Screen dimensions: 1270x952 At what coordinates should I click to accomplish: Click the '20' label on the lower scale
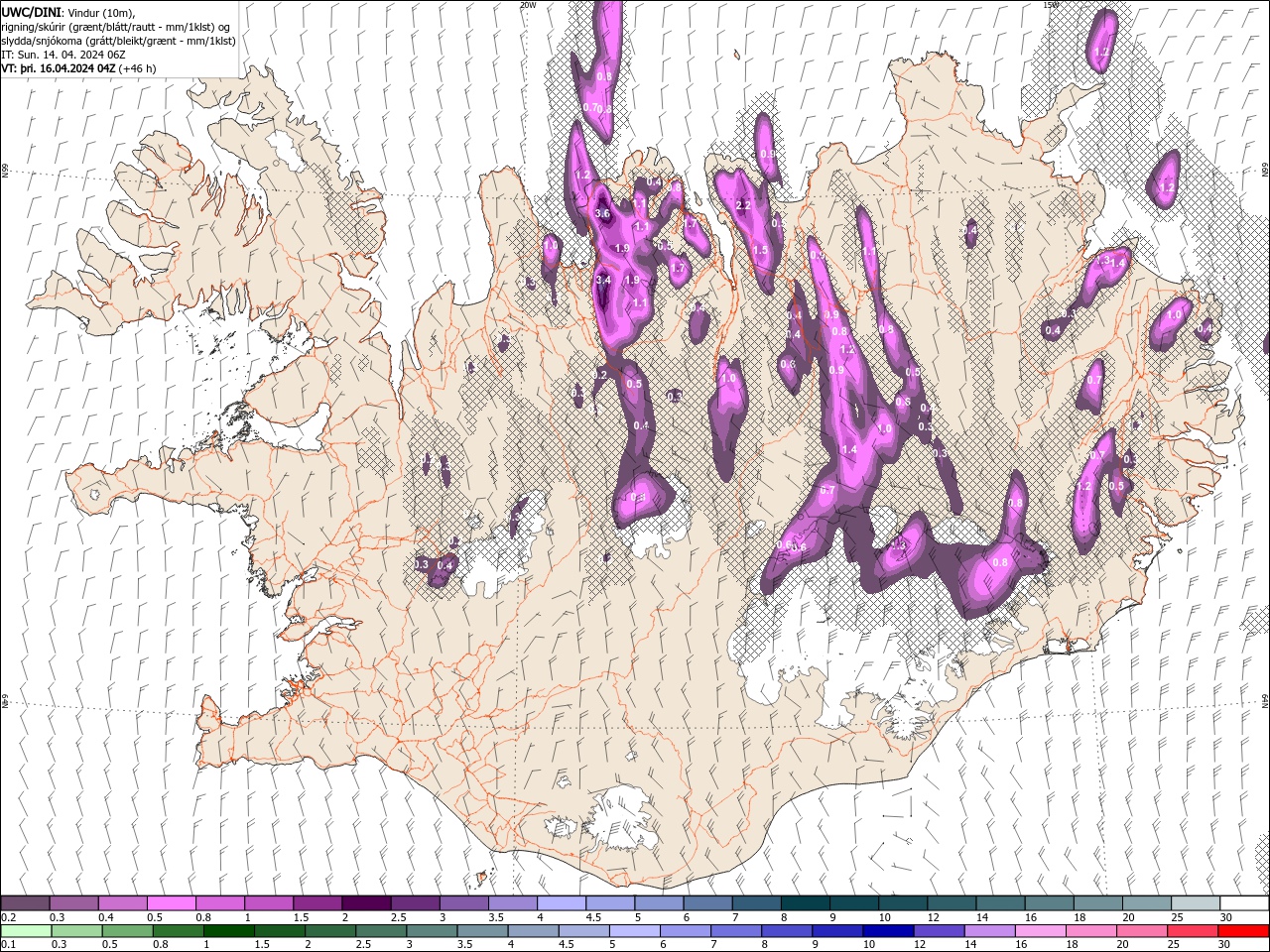(1122, 945)
